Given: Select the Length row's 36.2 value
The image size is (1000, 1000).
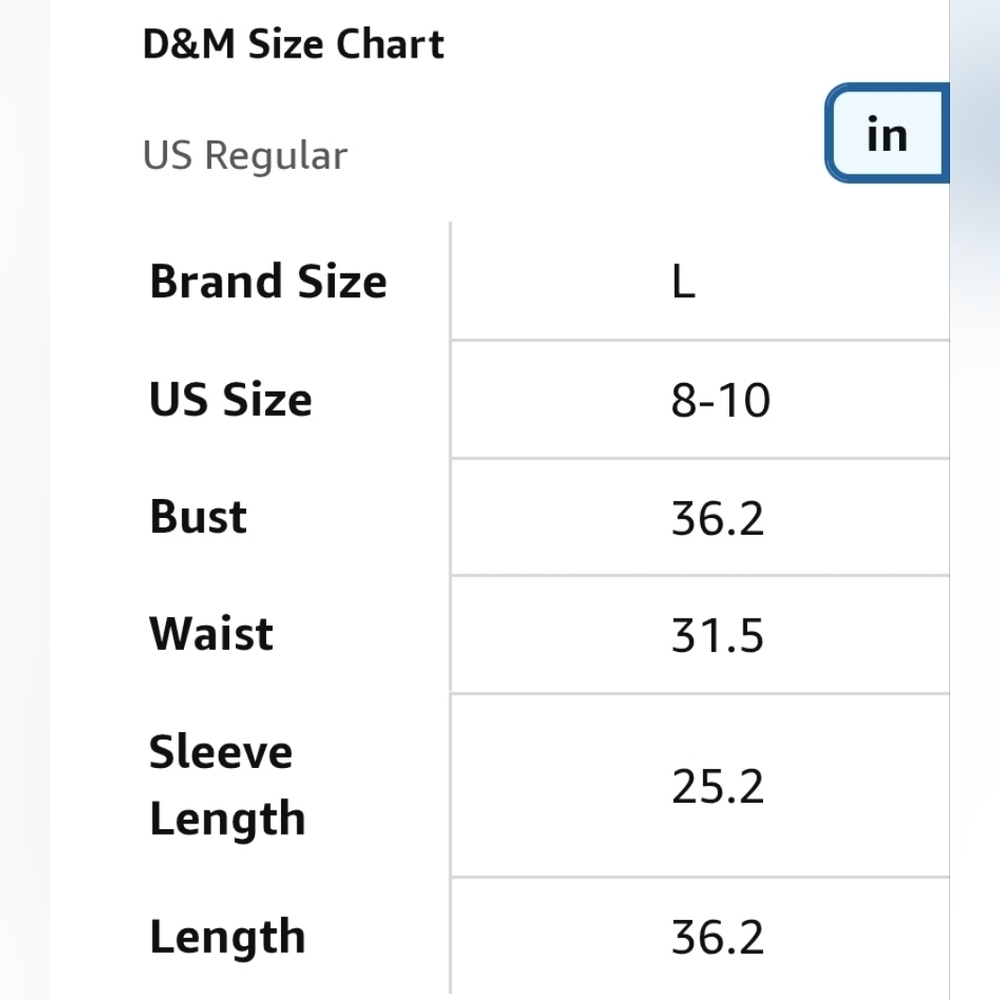Looking at the screenshot, I should click(x=717, y=938).
